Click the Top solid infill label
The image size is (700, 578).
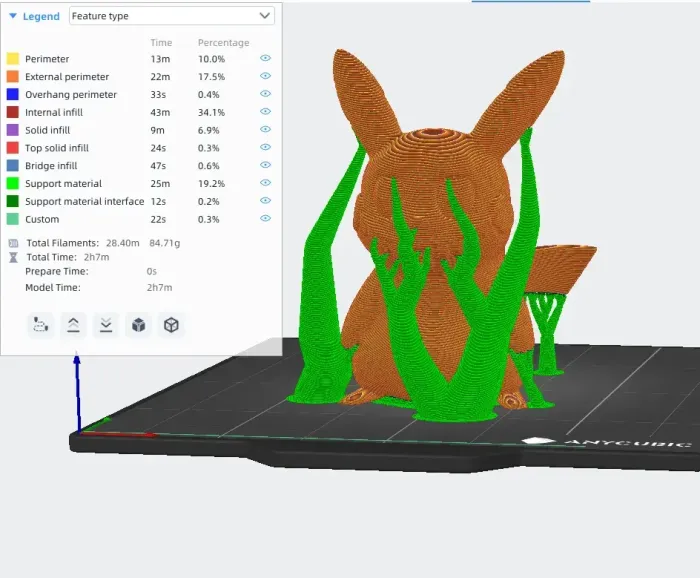click(57, 148)
